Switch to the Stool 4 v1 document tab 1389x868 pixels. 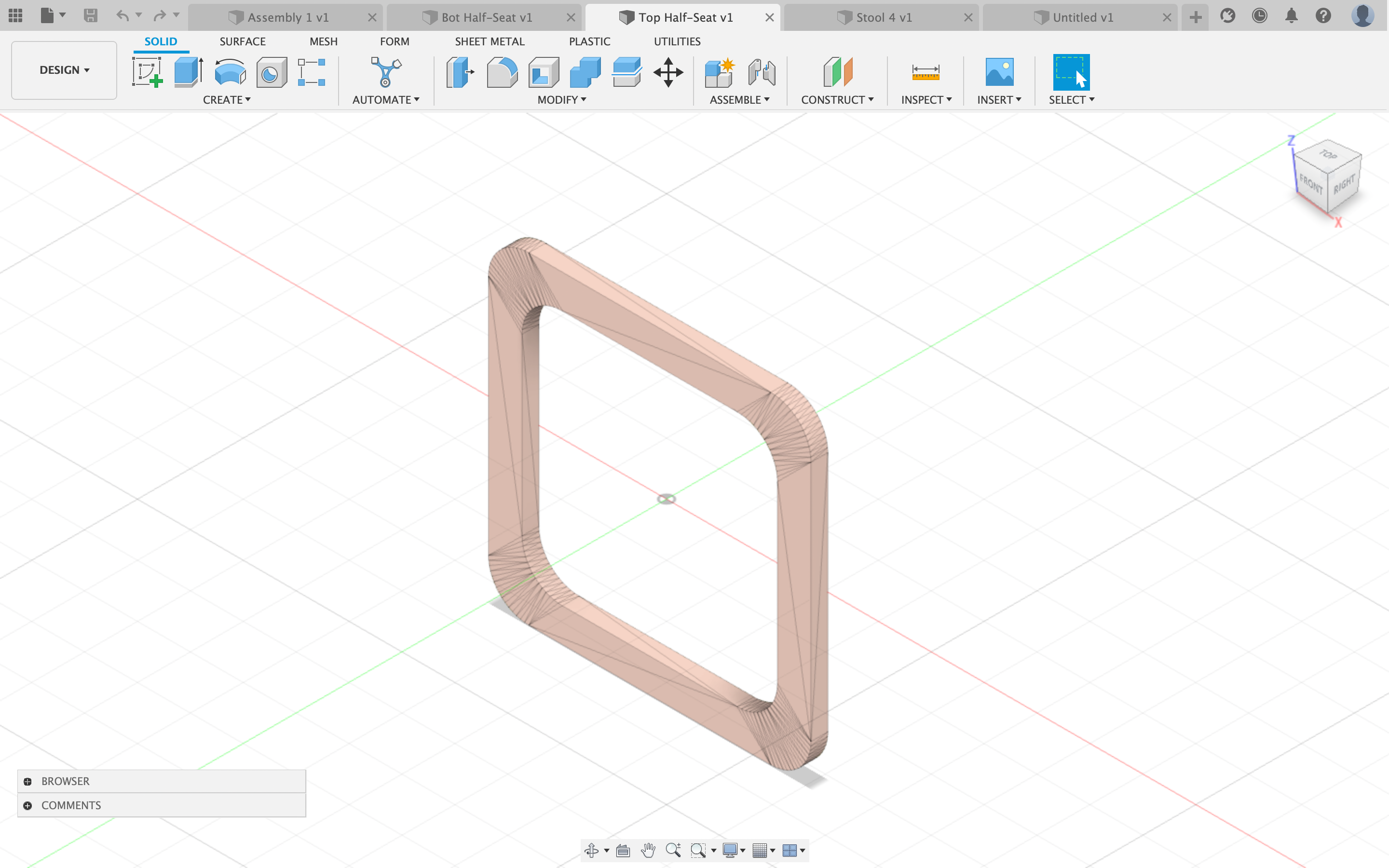[884, 17]
